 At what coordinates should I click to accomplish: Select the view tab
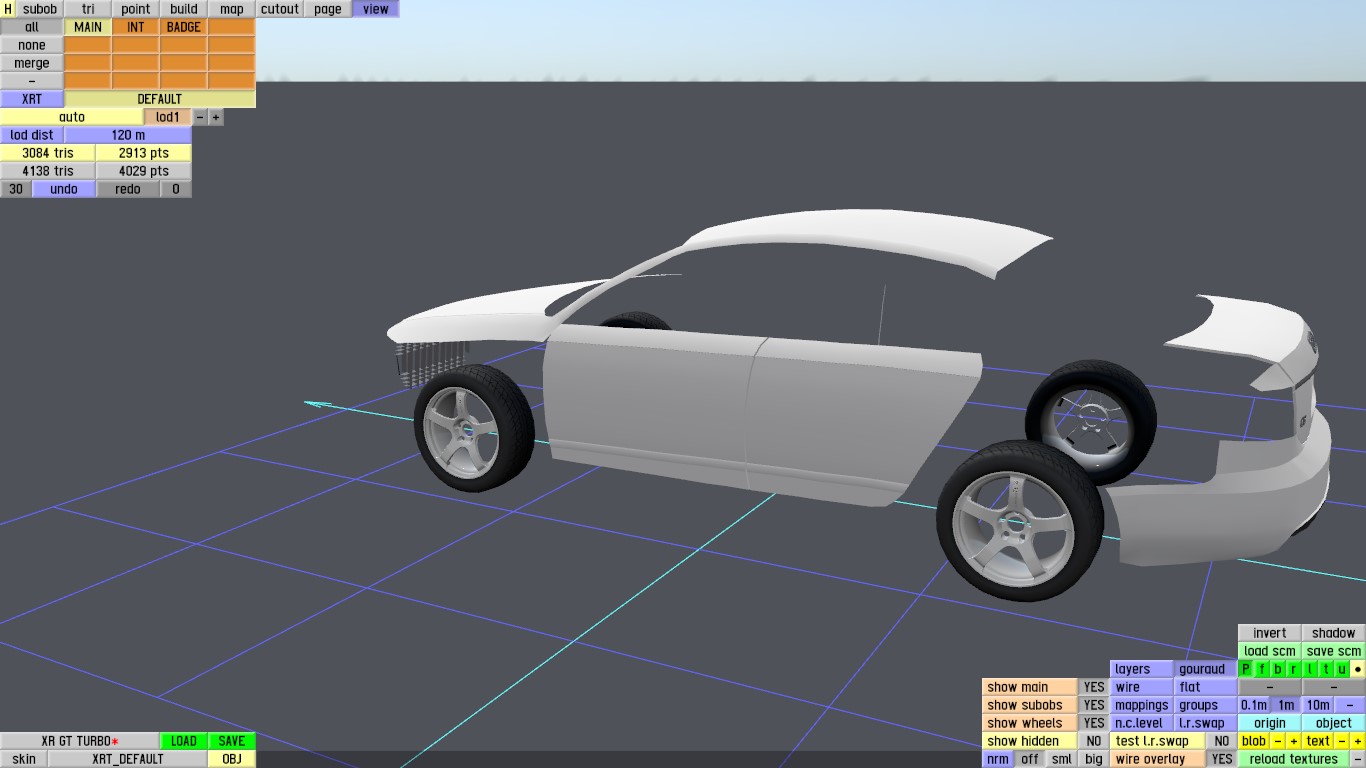(x=376, y=9)
